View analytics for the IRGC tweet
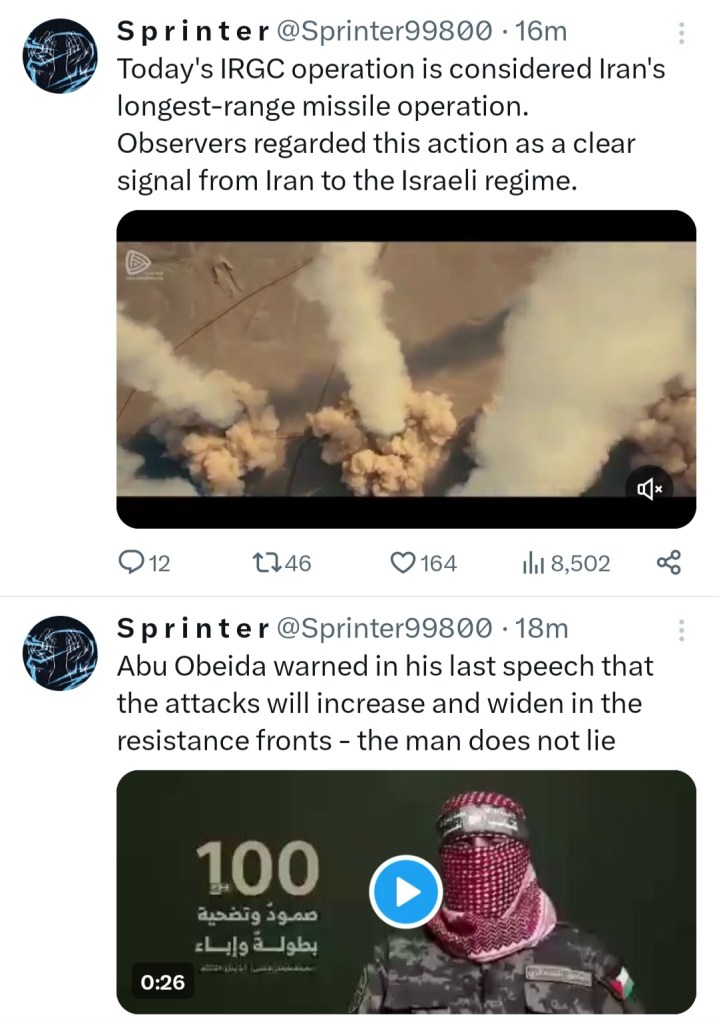 (x=532, y=564)
